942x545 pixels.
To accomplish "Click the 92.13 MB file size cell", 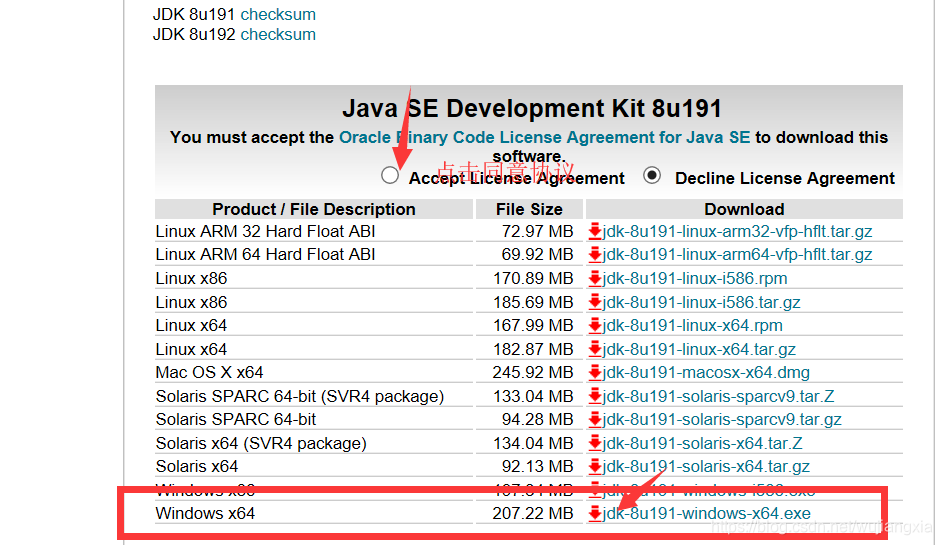I will 538,466.
